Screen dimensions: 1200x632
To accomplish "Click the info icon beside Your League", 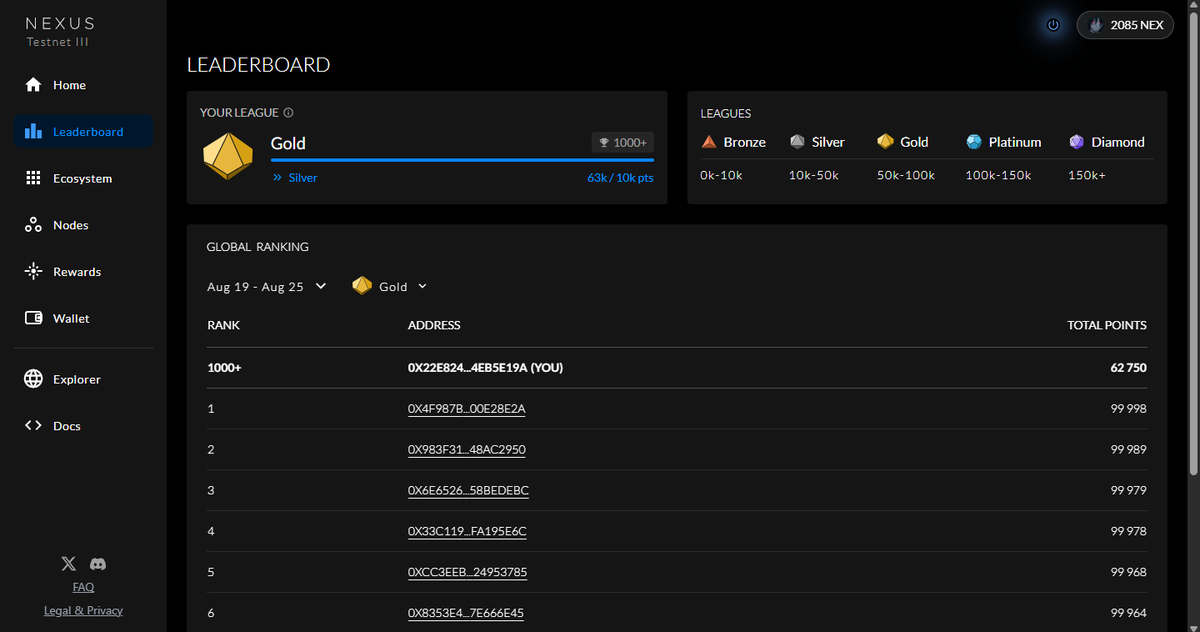I will click(x=289, y=113).
